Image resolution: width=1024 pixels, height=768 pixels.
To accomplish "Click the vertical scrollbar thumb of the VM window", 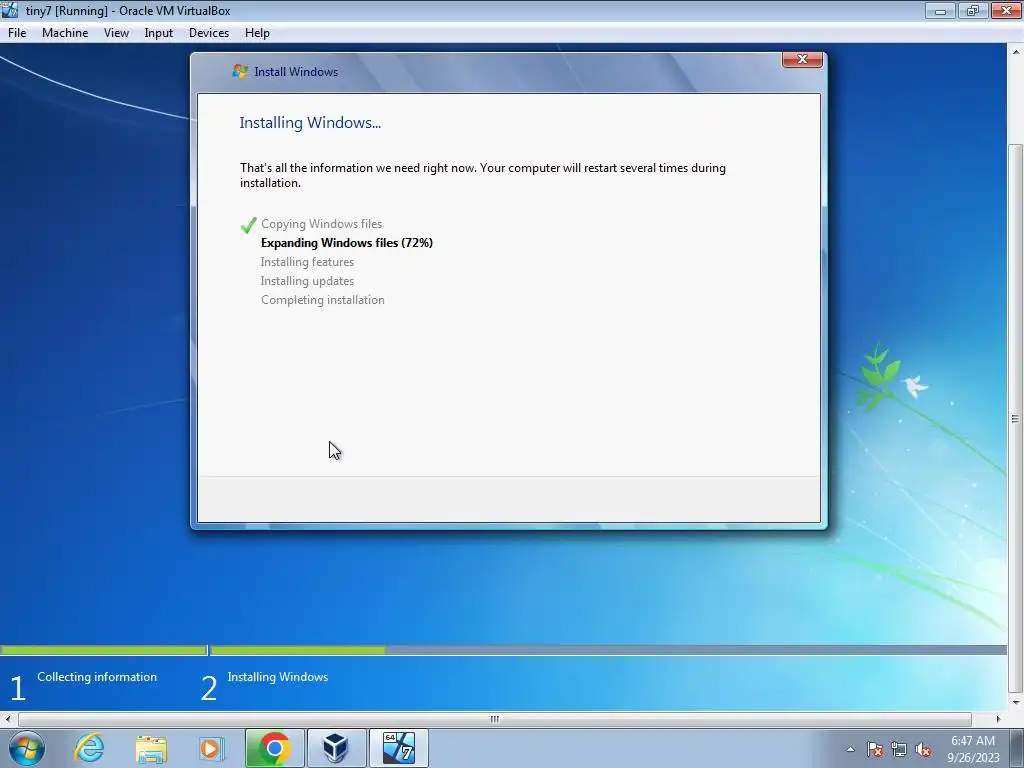I will pyautogui.click(x=1016, y=418).
